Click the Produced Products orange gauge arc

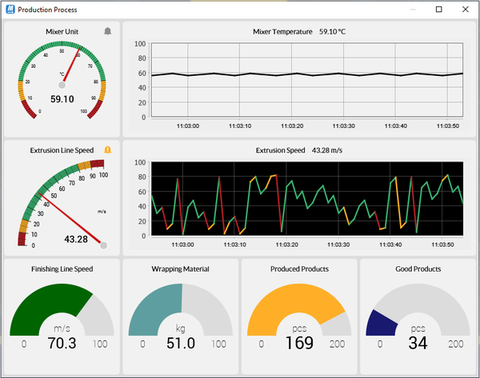coord(293,303)
